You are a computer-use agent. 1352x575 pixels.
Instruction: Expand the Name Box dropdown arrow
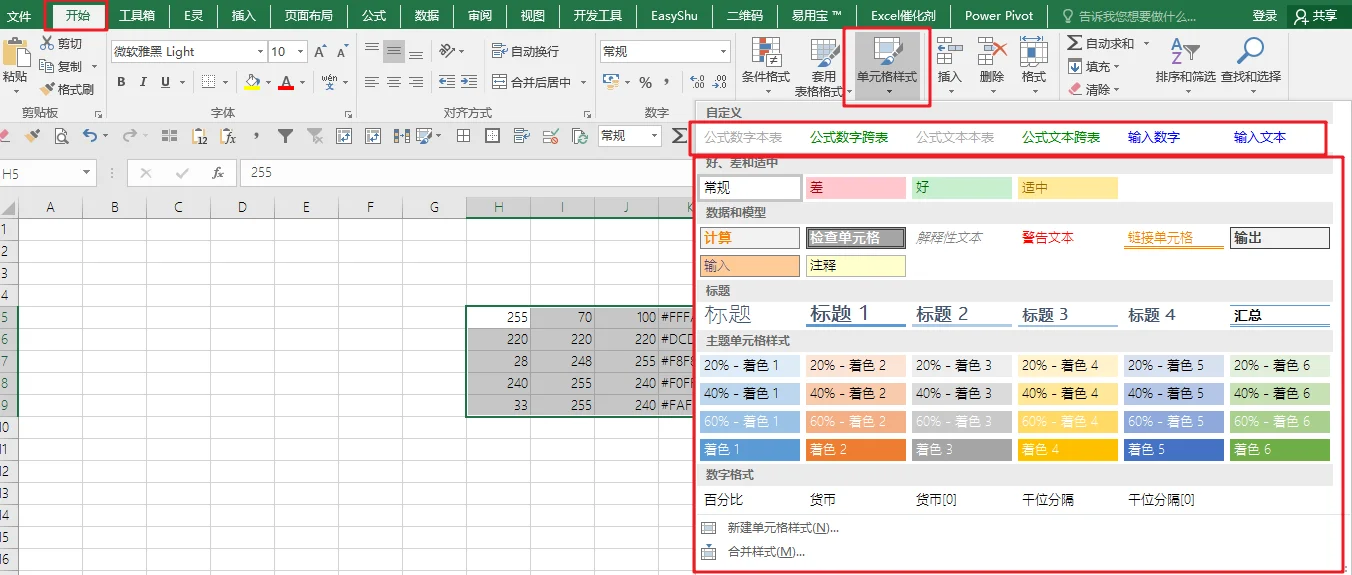tap(88, 173)
